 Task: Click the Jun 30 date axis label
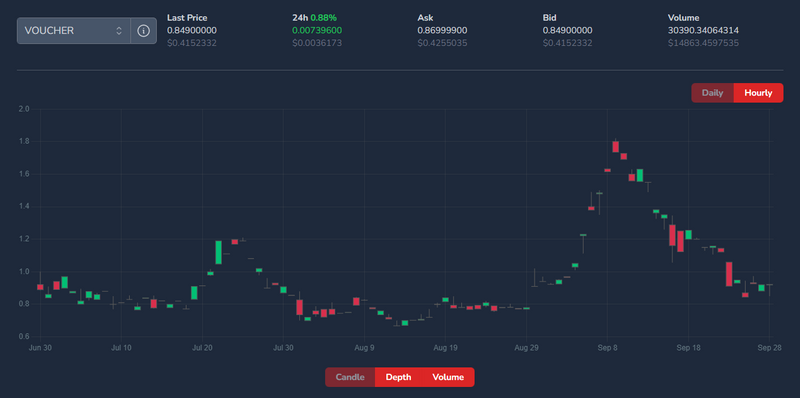(x=40, y=348)
